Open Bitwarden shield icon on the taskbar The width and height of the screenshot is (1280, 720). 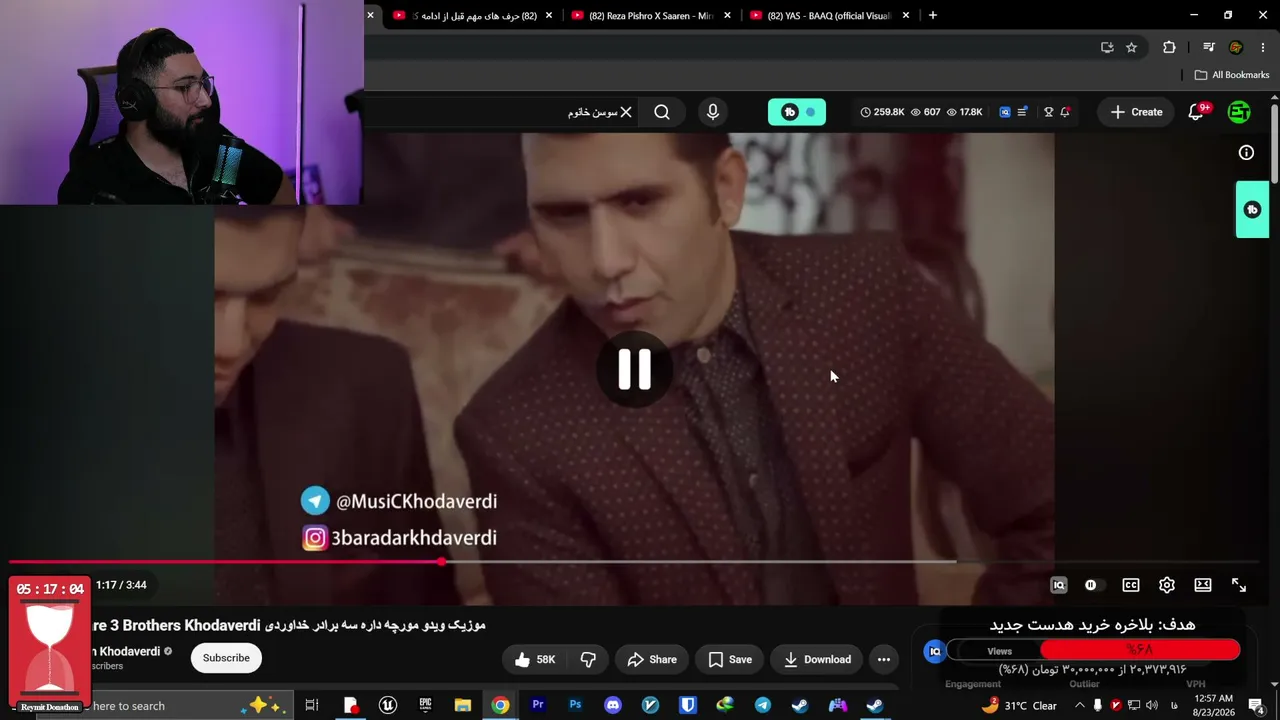point(688,706)
